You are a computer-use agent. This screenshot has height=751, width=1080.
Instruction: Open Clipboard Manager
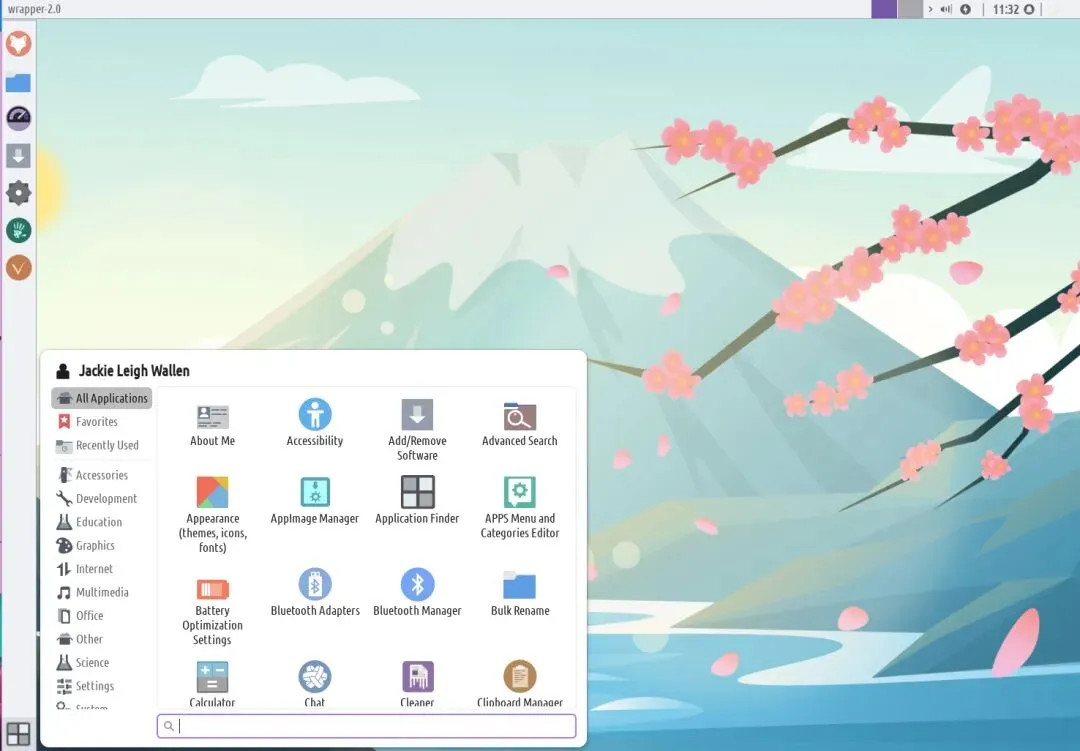coord(520,685)
